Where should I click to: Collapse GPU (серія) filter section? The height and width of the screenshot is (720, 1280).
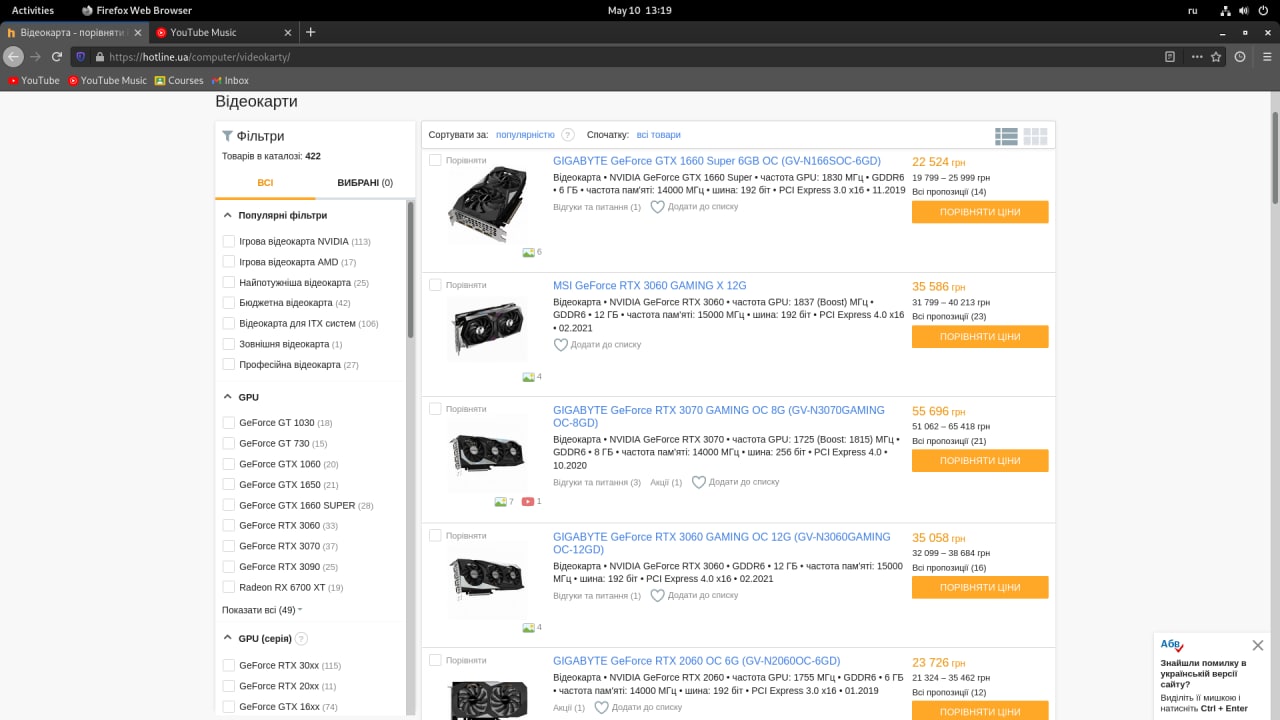click(228, 638)
